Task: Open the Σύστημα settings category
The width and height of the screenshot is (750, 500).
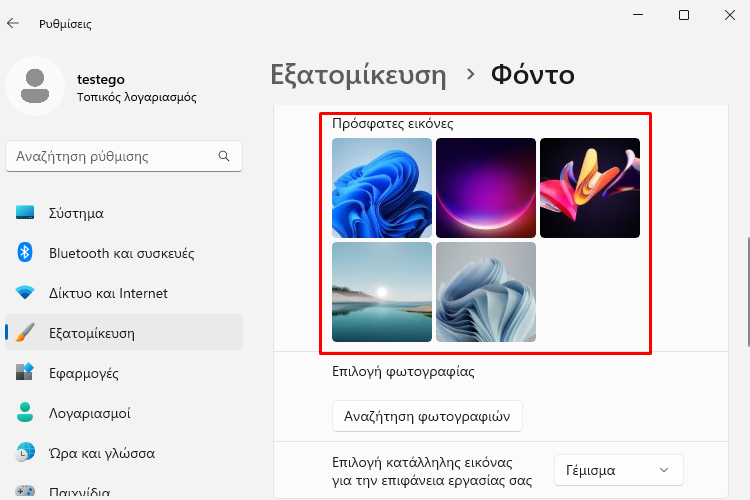Action: point(124,213)
